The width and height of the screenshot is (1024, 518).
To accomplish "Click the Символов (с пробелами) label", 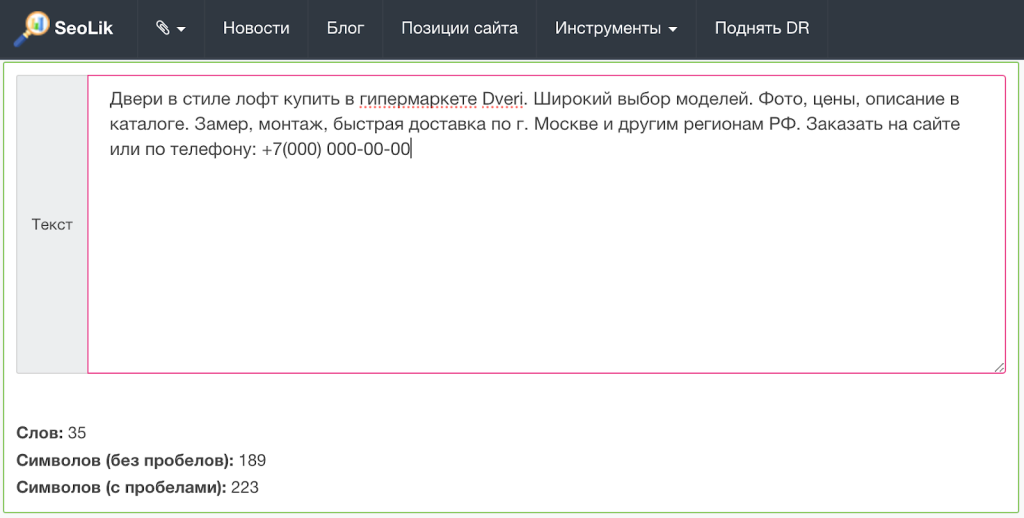I will [x=121, y=487].
